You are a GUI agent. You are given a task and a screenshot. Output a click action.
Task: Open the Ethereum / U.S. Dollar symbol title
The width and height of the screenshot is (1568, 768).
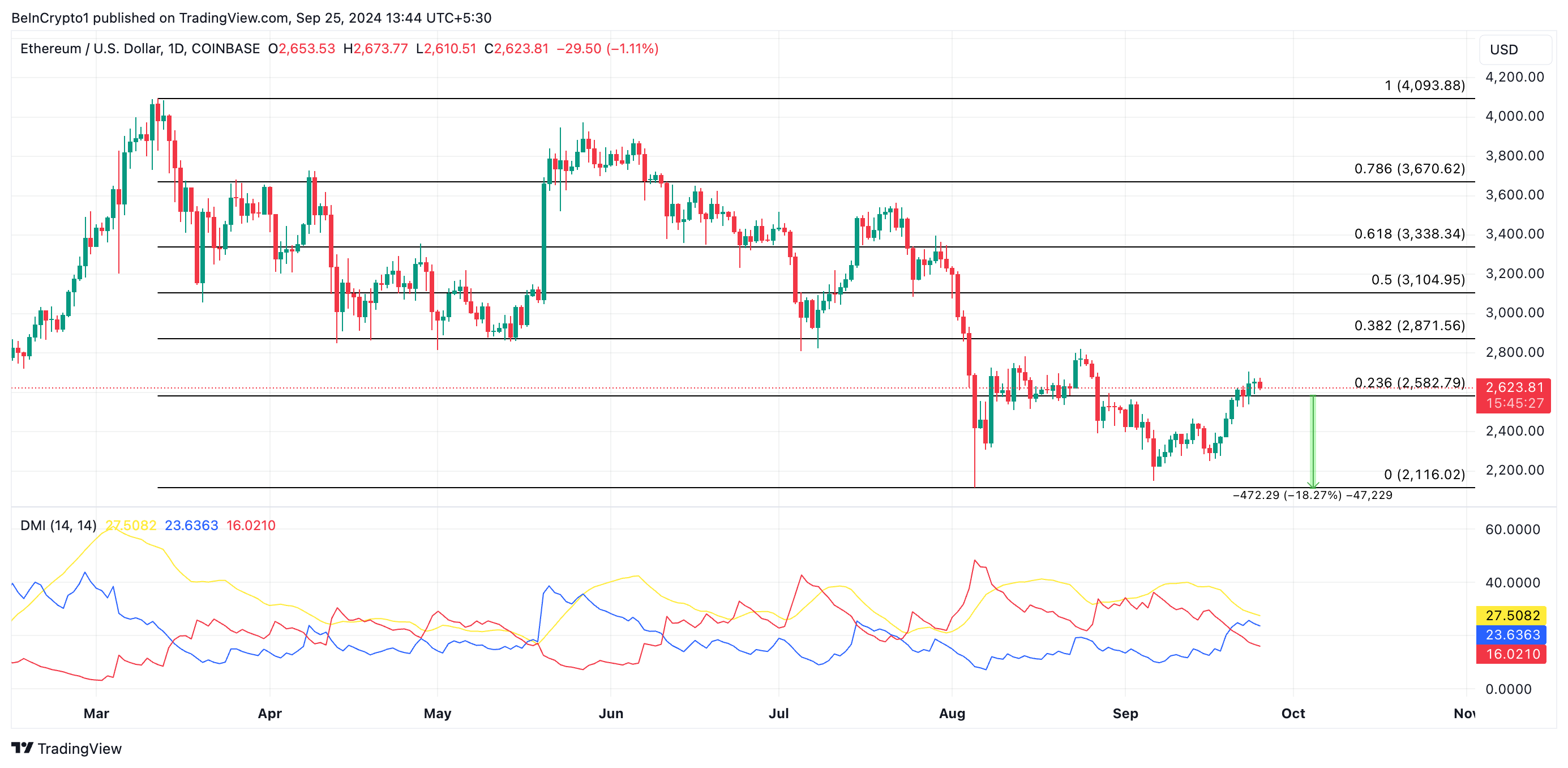coord(95,49)
